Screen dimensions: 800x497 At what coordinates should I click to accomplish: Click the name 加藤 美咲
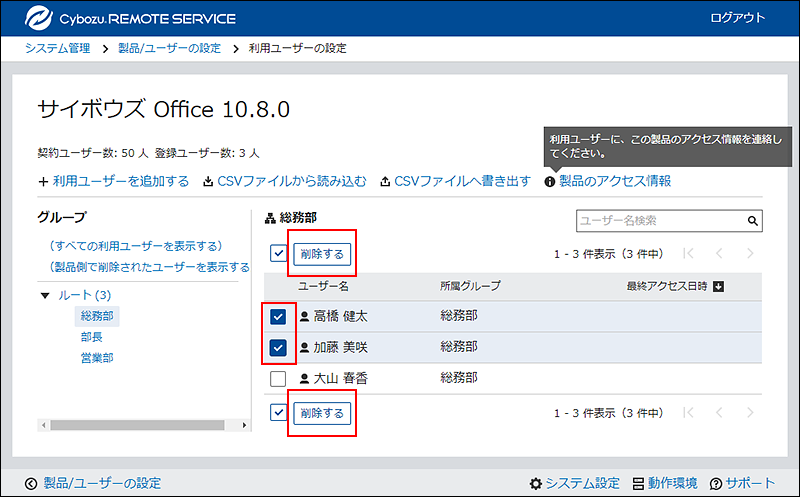(340, 347)
